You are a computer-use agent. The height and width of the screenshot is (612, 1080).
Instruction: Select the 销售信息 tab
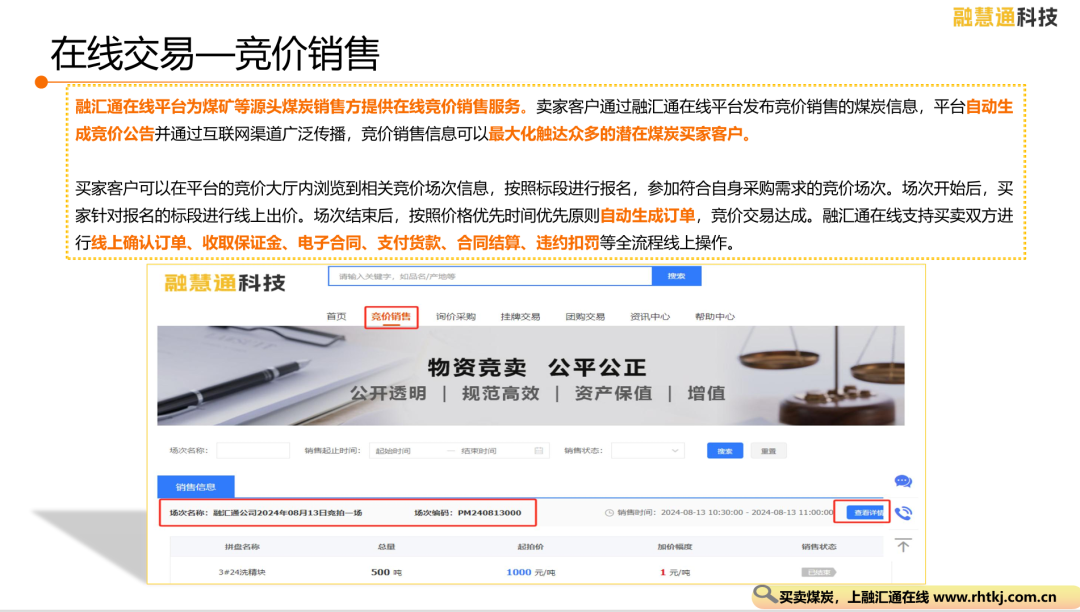pos(196,487)
